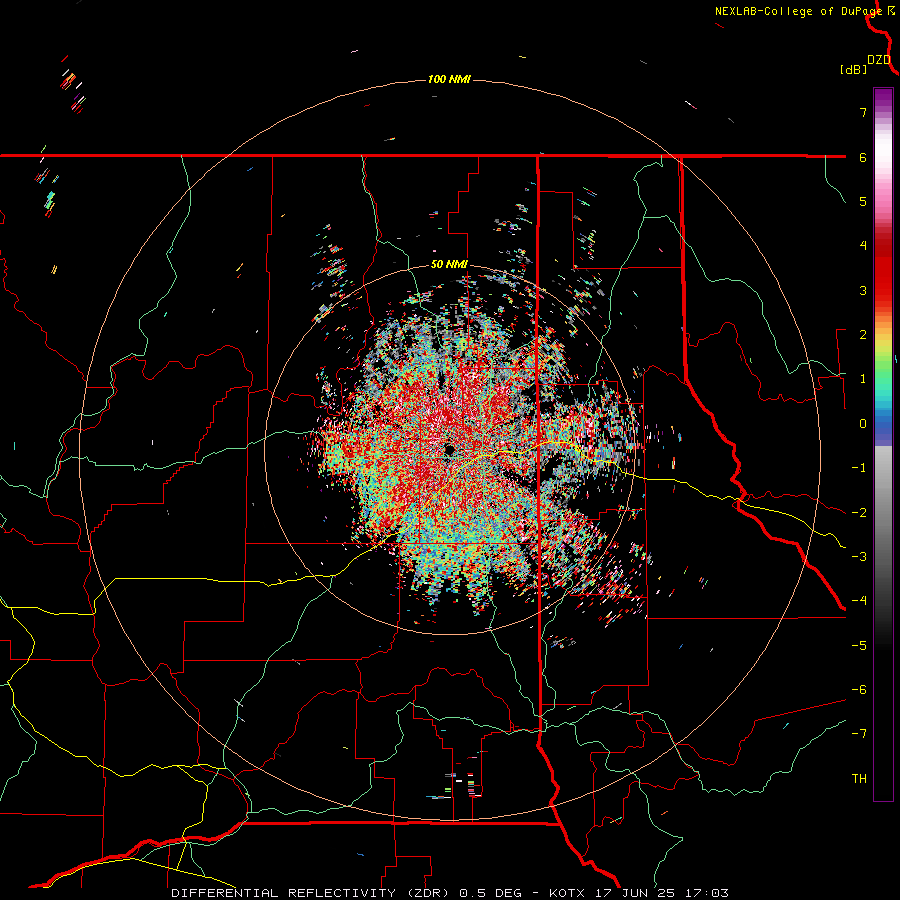Image resolution: width=900 pixels, height=900 pixels.
Task: Click the 5 value on color scale
Action: [863, 201]
